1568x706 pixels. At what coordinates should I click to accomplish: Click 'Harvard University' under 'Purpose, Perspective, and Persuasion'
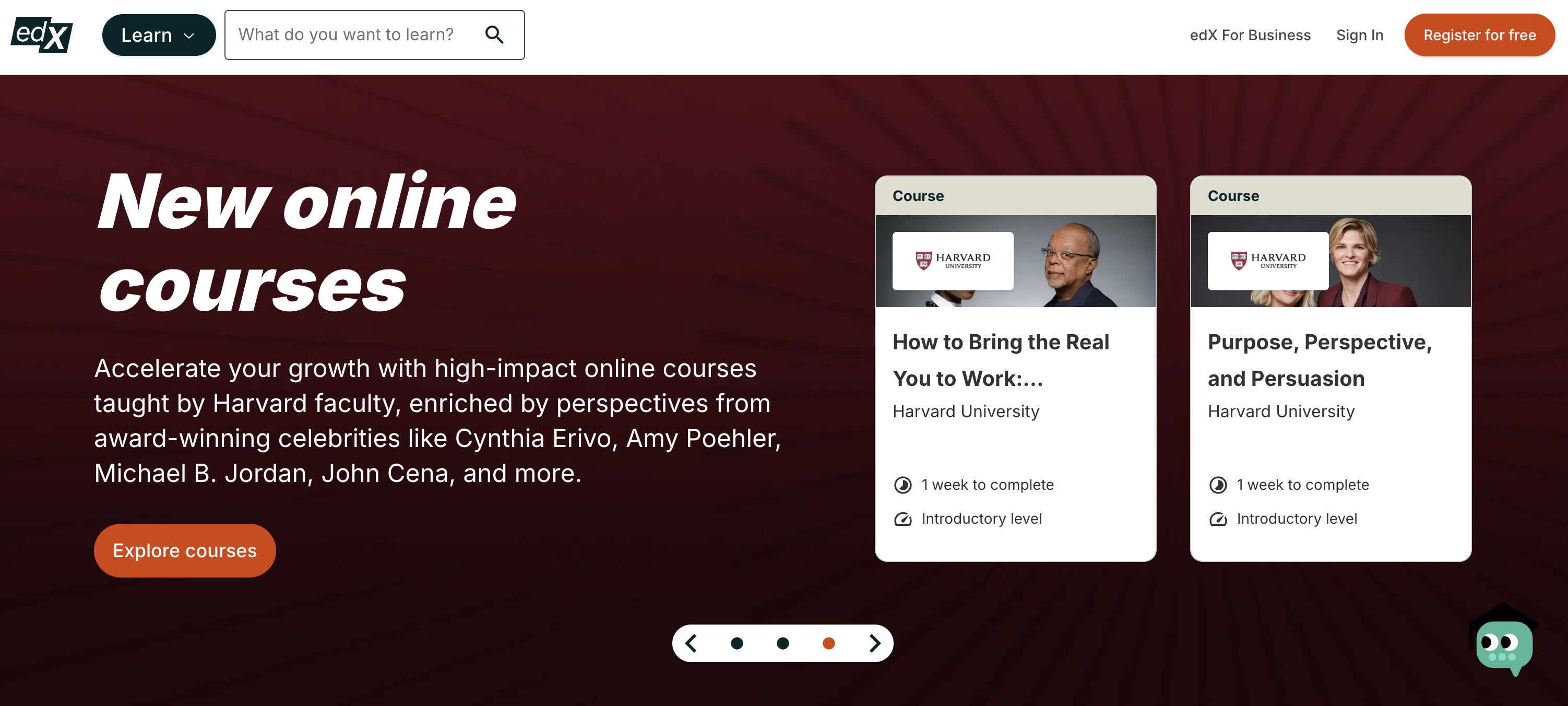coord(1281,412)
